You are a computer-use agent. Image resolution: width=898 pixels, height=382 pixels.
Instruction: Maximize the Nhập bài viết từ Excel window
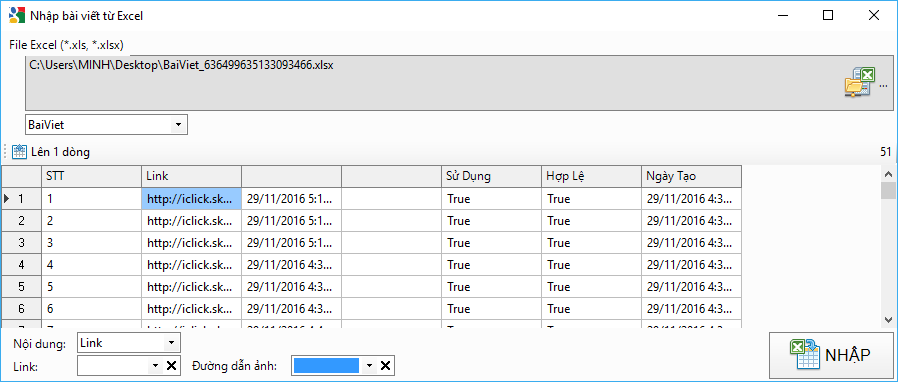pos(828,15)
